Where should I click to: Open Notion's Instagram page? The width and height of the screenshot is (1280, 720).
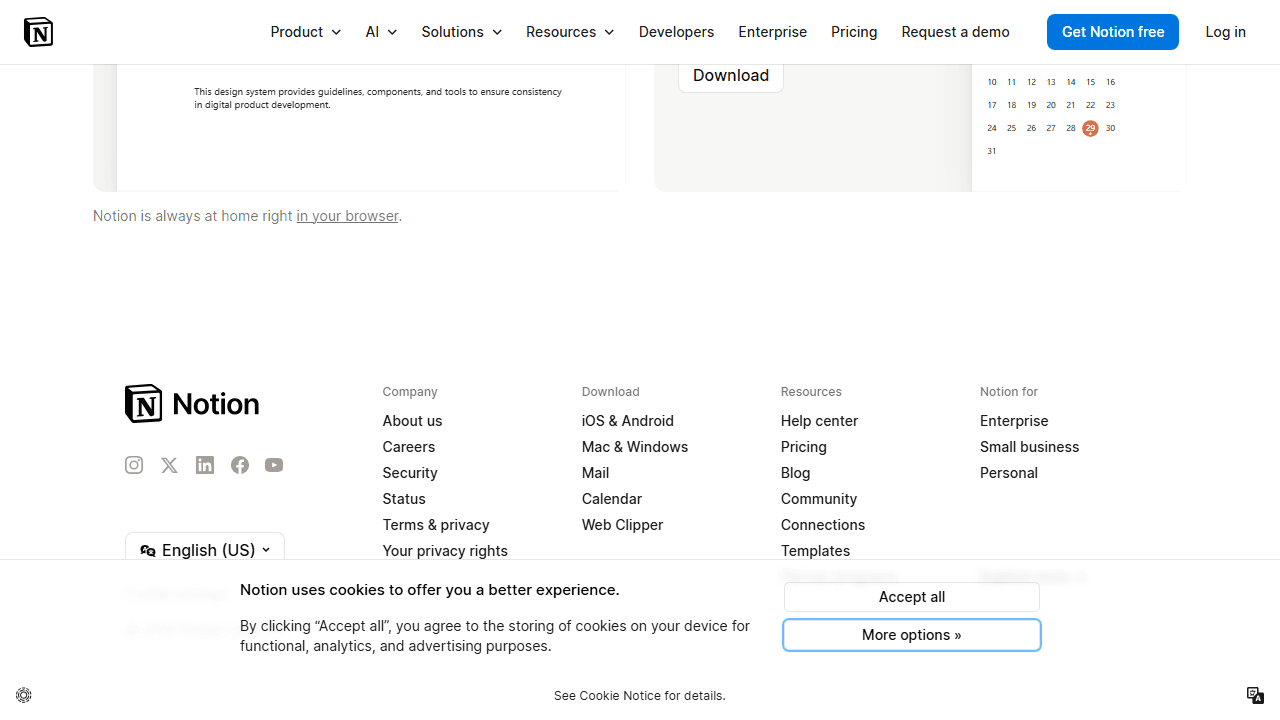point(134,465)
